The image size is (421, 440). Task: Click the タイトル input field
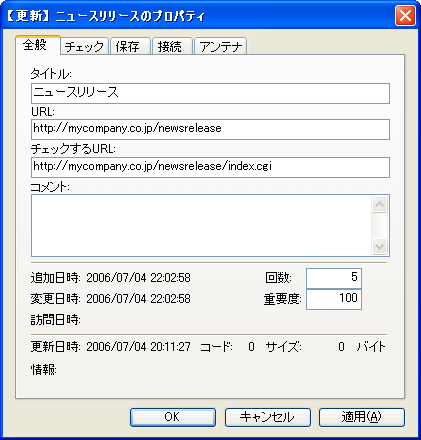(x=210, y=93)
